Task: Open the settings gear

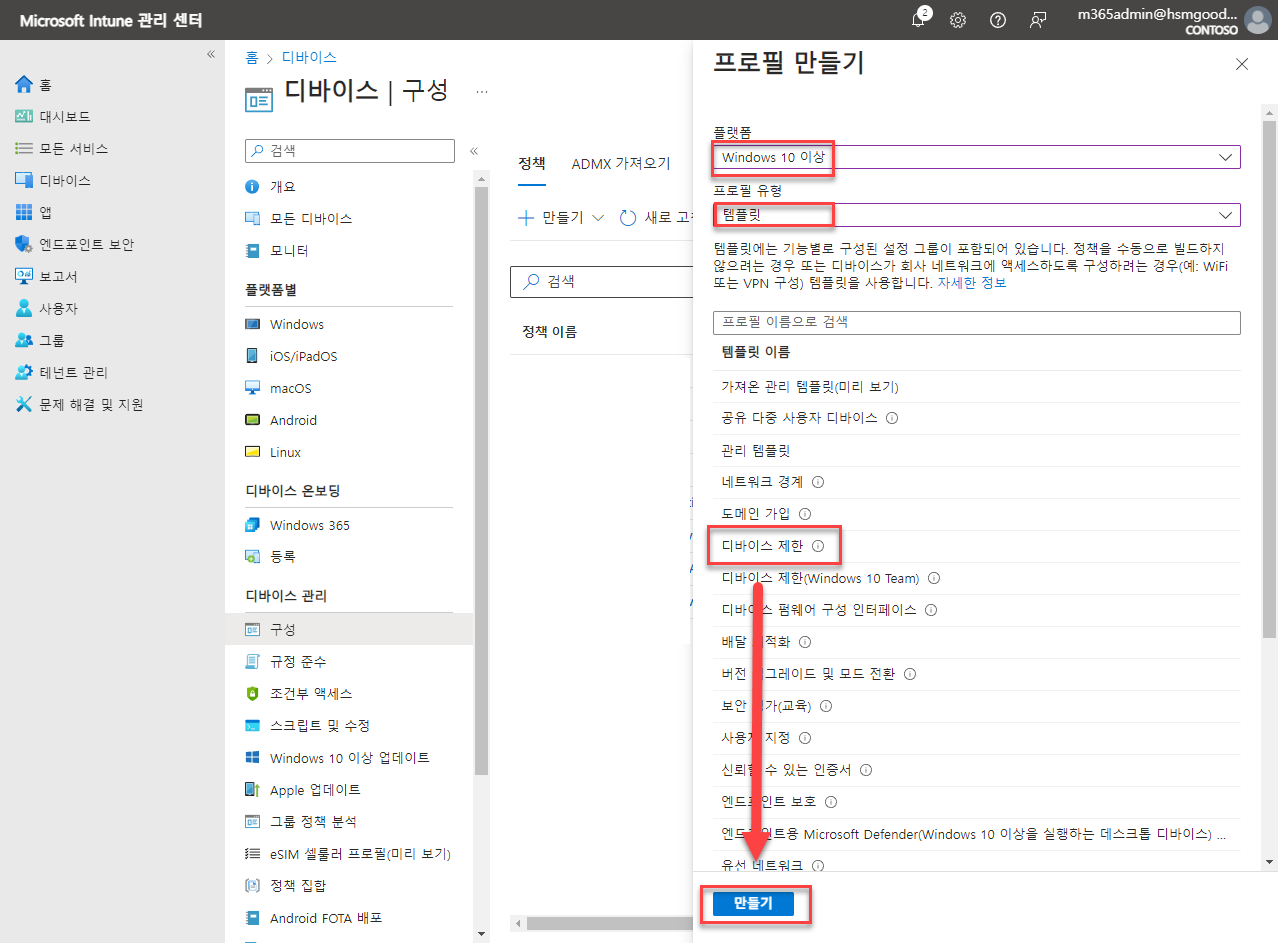Action: click(957, 19)
